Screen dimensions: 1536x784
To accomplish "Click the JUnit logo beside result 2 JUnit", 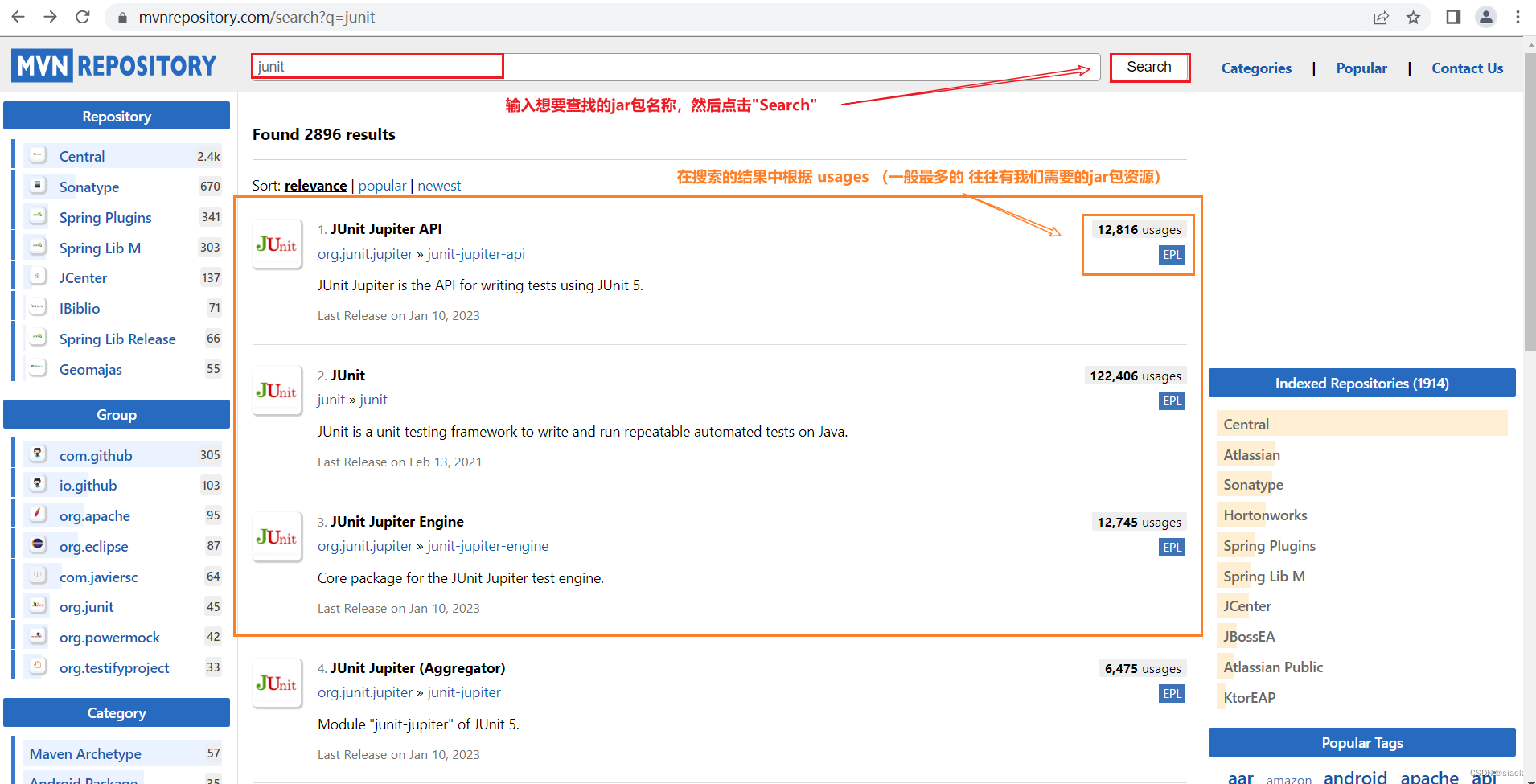I will click(x=277, y=391).
